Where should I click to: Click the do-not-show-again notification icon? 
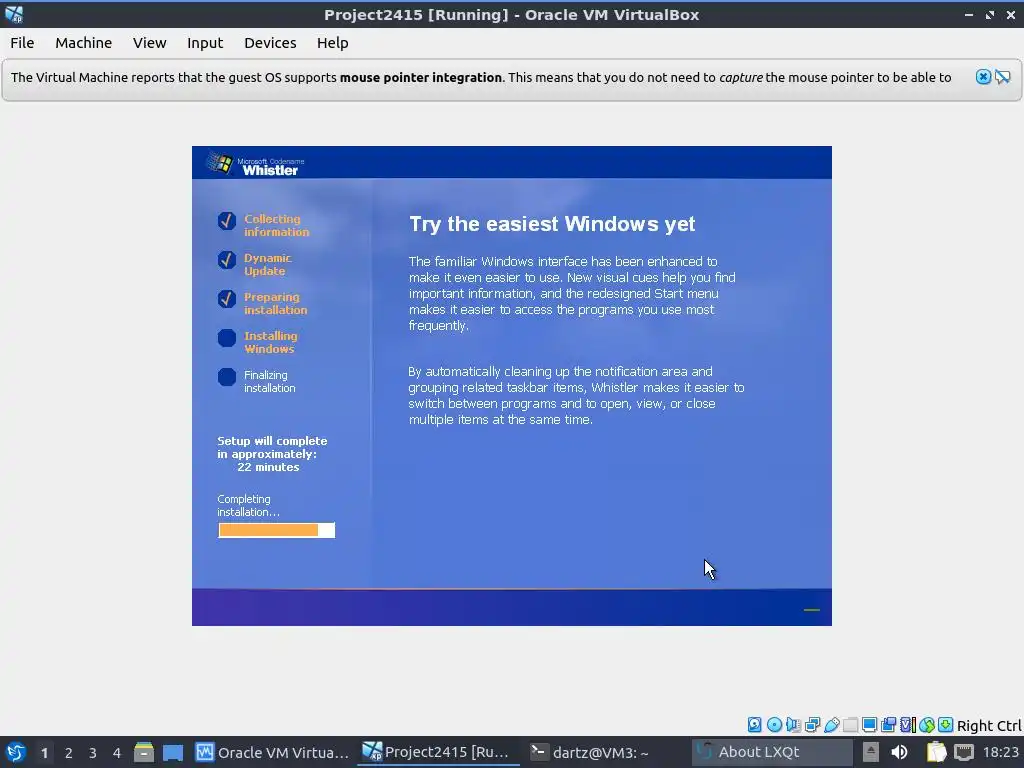coord(1003,77)
